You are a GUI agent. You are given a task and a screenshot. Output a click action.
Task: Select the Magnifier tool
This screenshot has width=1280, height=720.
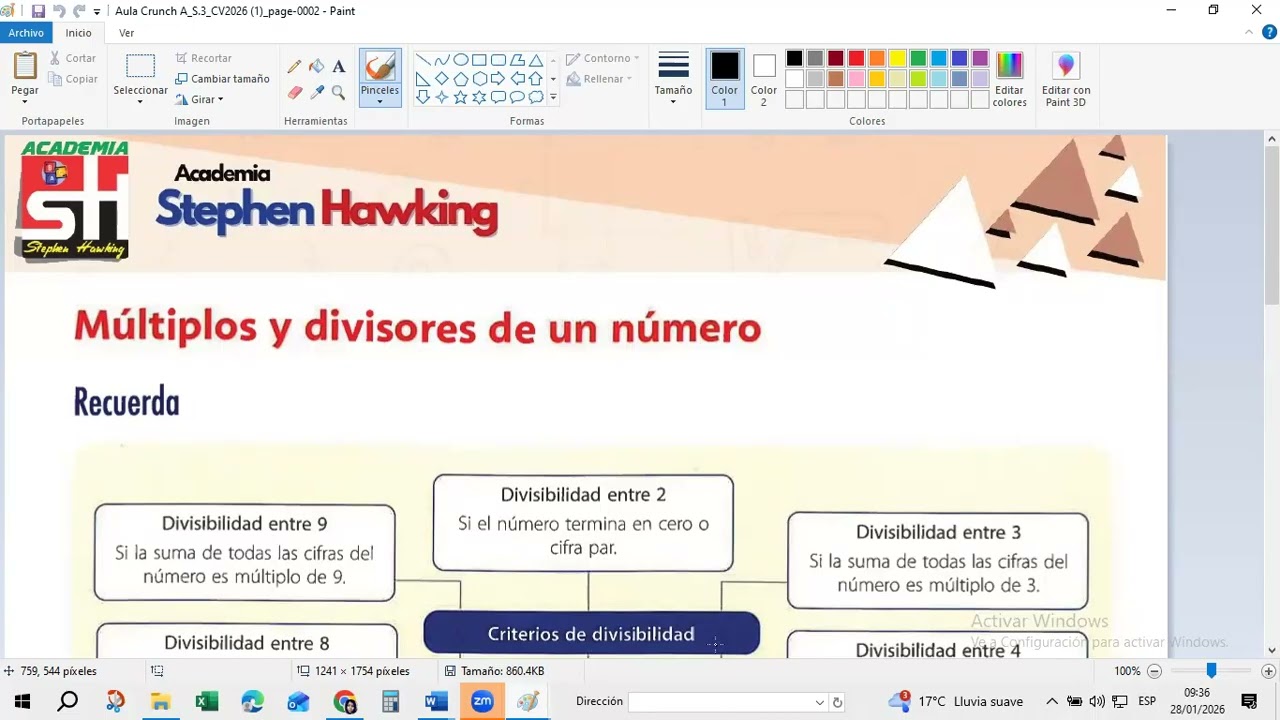pos(339,92)
